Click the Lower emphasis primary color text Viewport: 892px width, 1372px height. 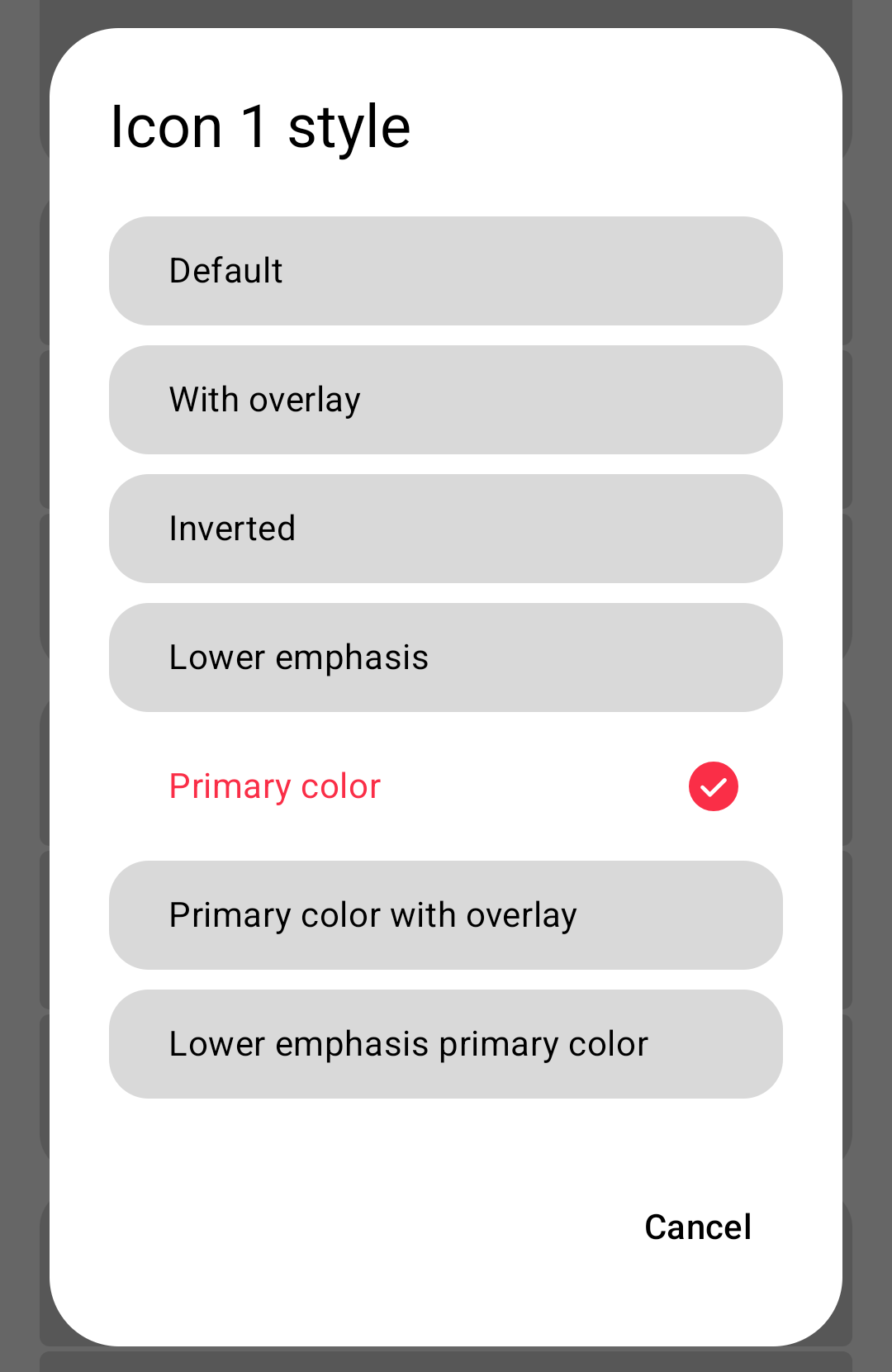[x=408, y=1044]
